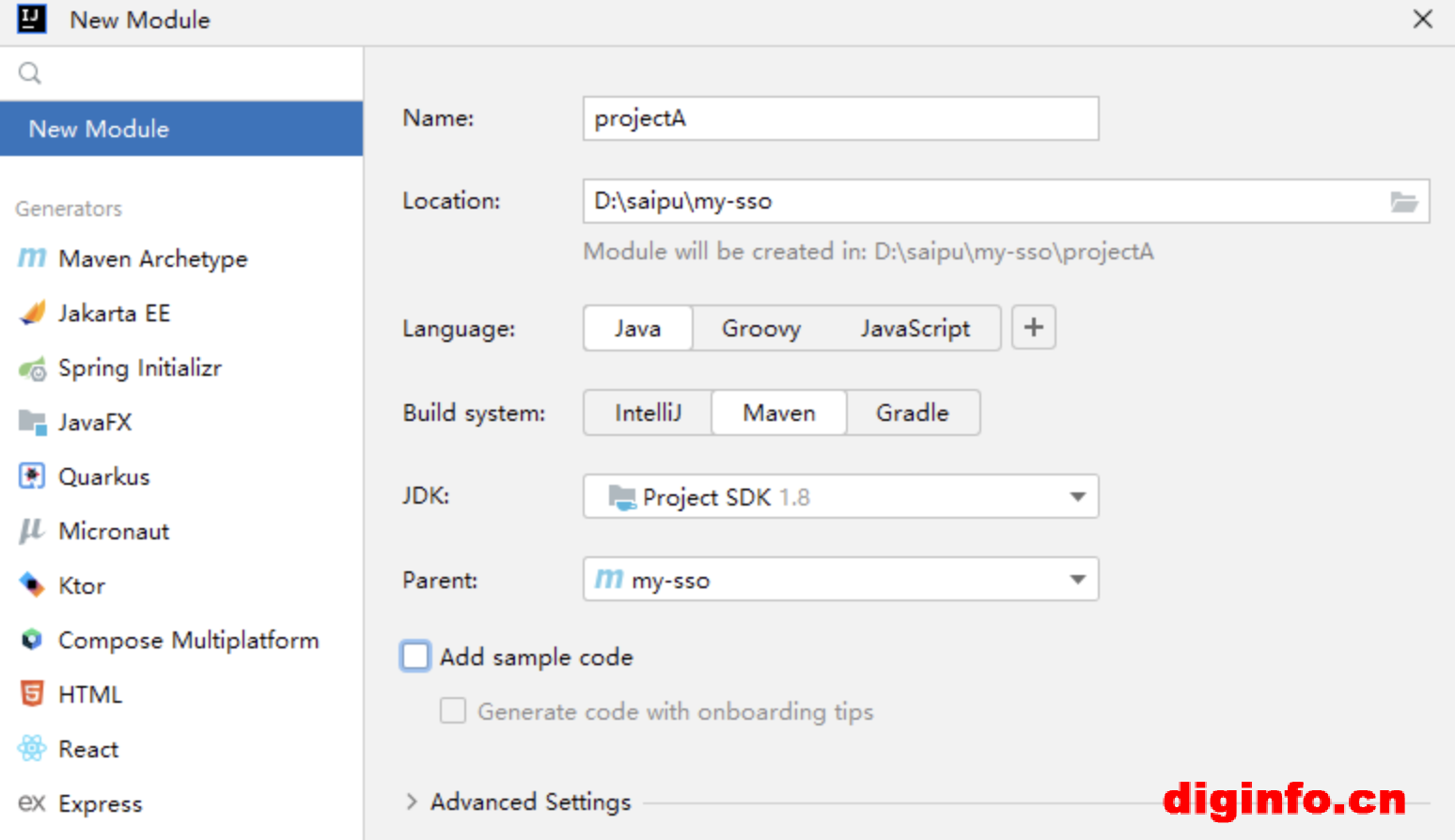This screenshot has width=1455, height=840.
Task: Click the plus button to add language
Action: [x=1033, y=328]
